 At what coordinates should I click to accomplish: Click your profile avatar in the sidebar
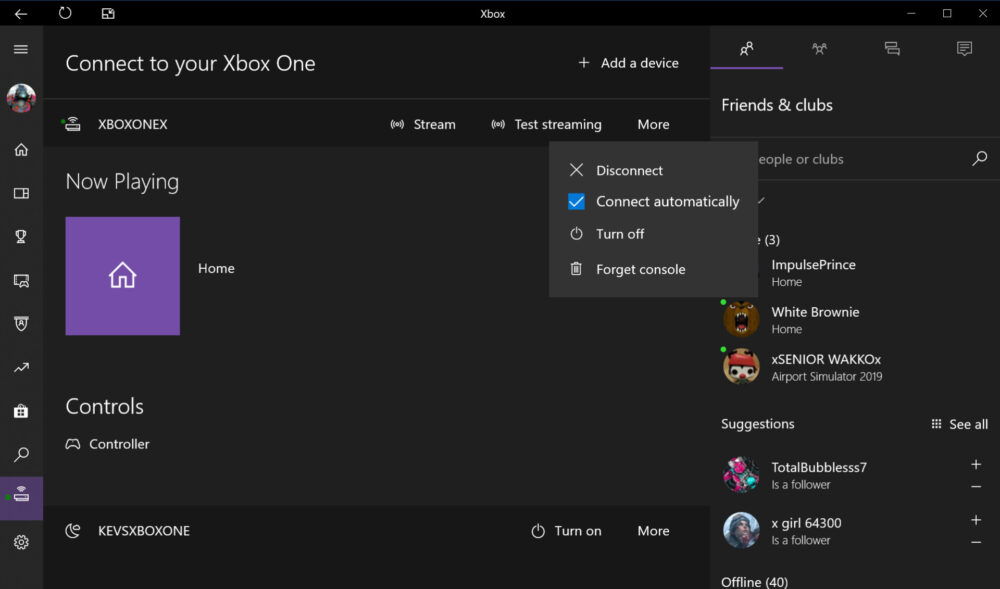point(21,97)
